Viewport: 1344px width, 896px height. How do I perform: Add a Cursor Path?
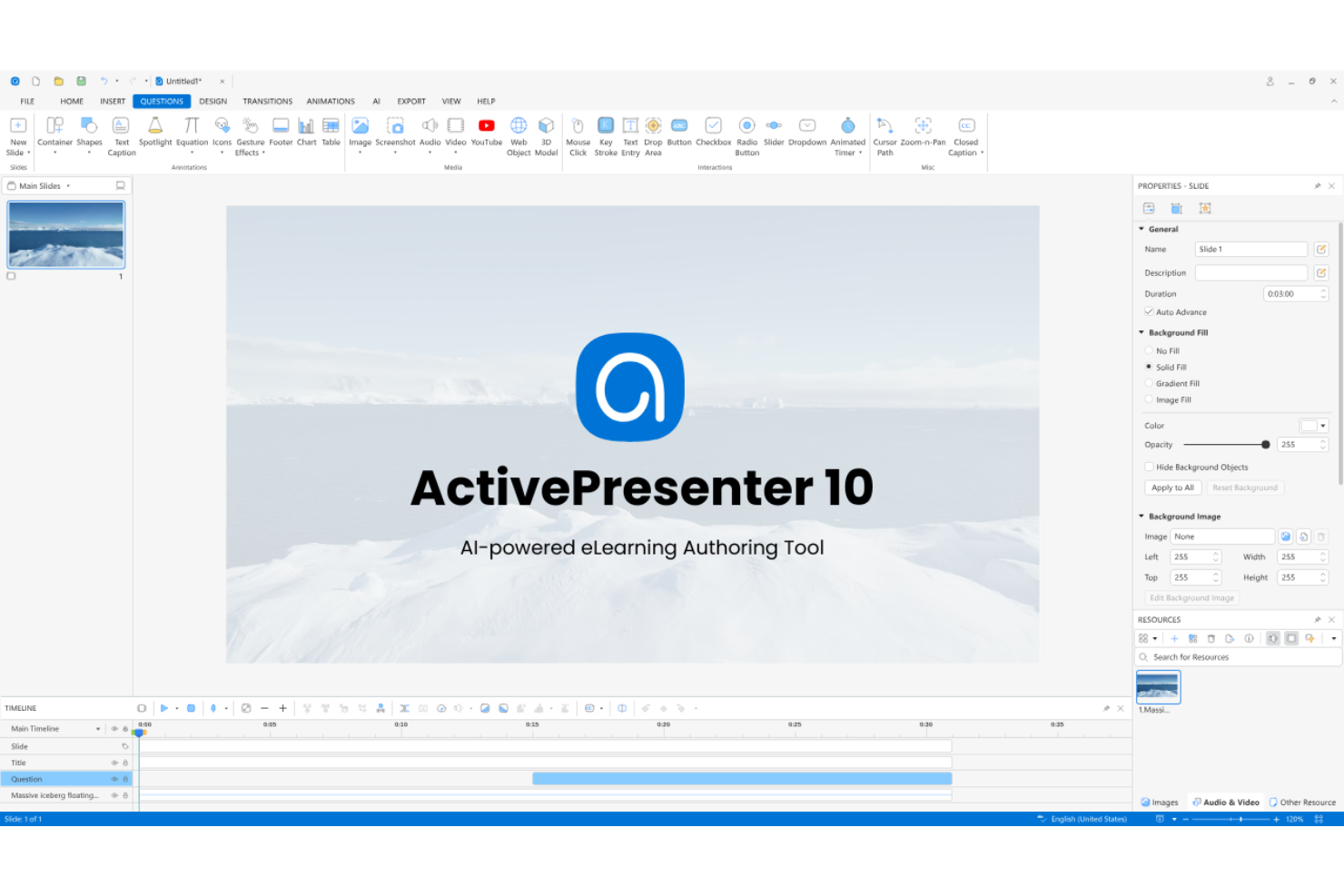pyautogui.click(x=884, y=136)
